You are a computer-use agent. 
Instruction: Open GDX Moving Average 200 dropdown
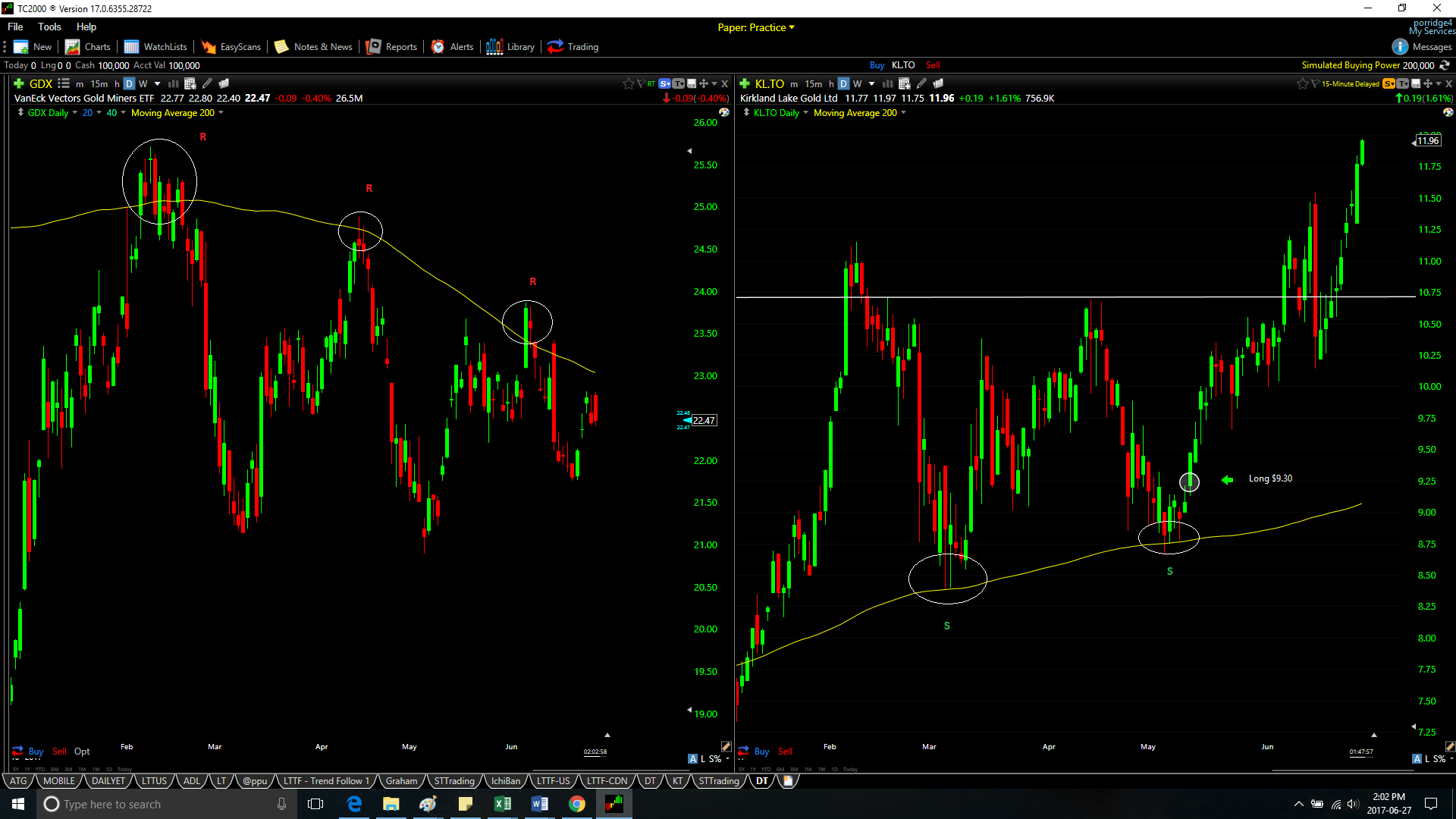[221, 113]
